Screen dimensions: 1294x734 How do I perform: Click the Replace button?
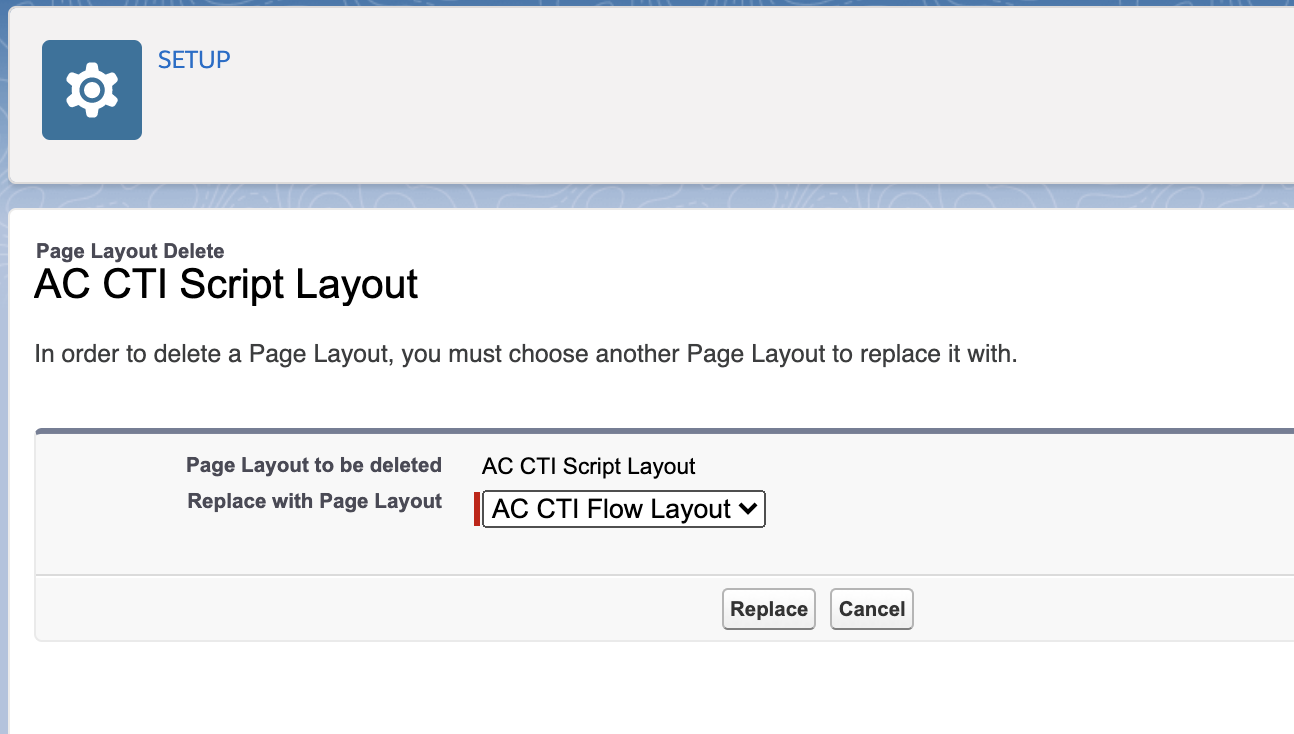click(x=769, y=609)
